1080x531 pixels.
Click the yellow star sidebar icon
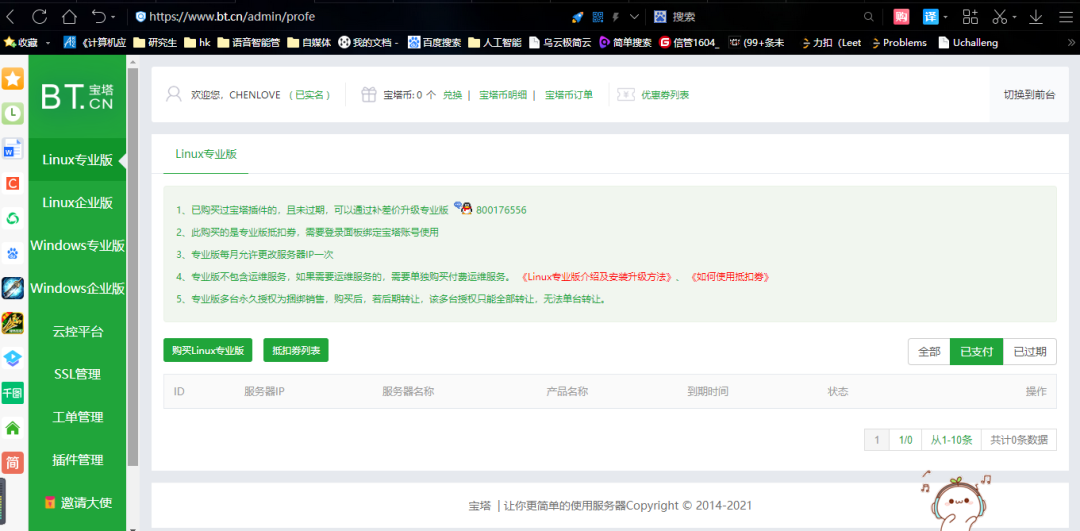(x=12, y=79)
